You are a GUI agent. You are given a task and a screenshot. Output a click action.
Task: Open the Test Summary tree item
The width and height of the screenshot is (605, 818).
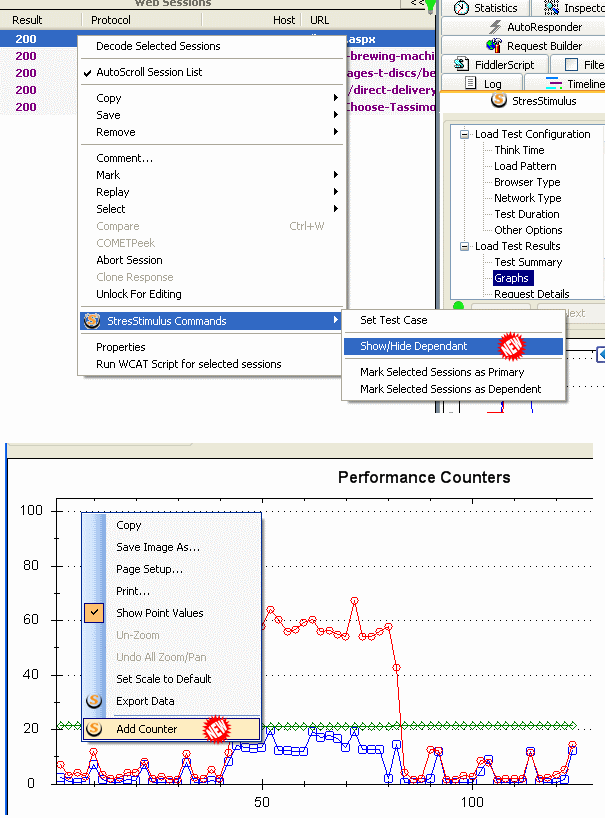528,262
